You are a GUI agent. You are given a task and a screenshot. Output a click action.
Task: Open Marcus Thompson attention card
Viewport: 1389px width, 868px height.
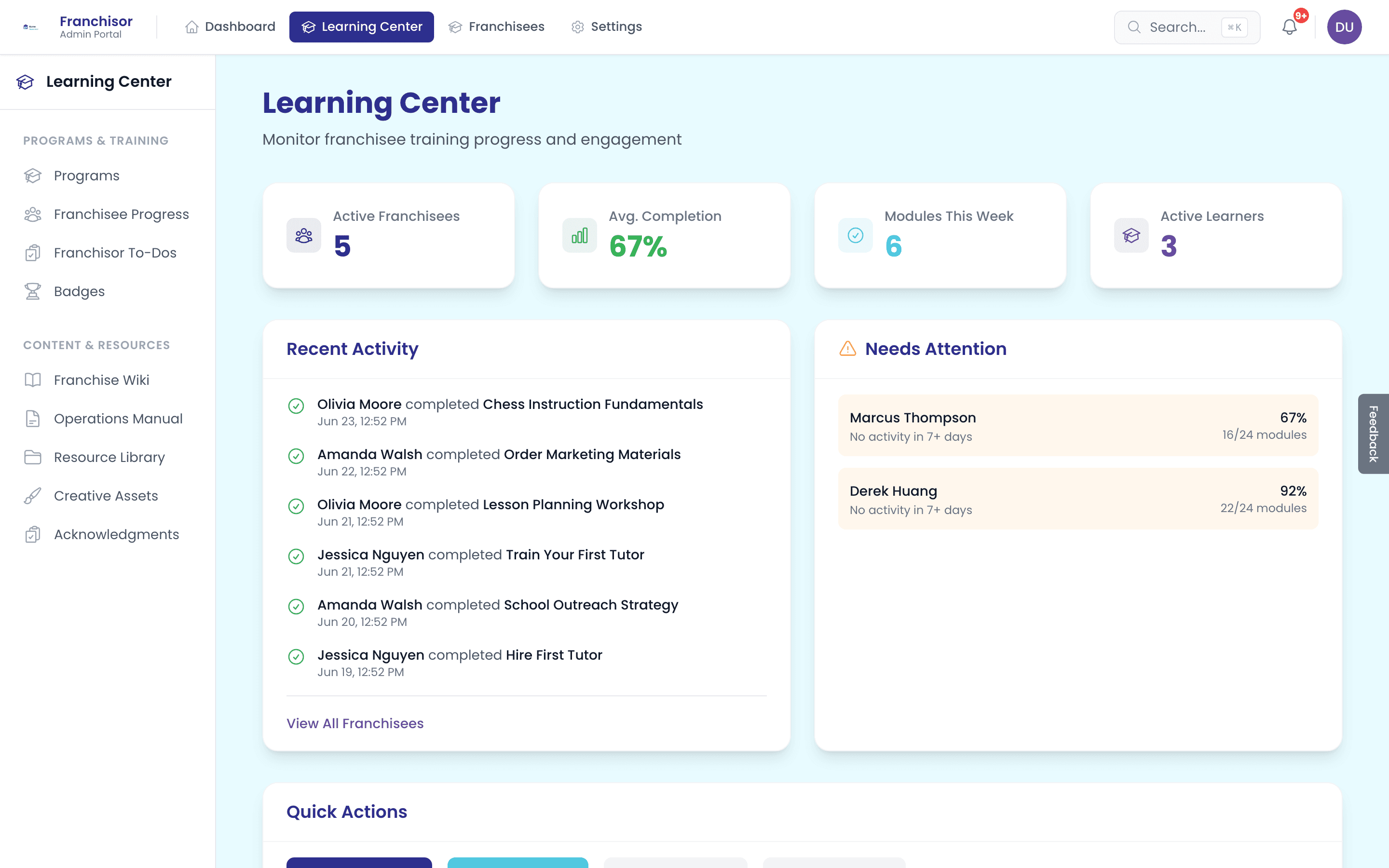tap(1078, 425)
